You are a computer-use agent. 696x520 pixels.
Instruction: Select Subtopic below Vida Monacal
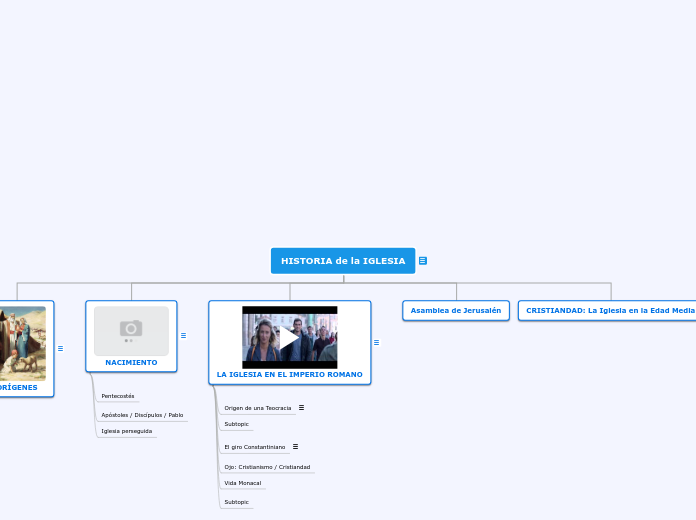[x=237, y=502]
